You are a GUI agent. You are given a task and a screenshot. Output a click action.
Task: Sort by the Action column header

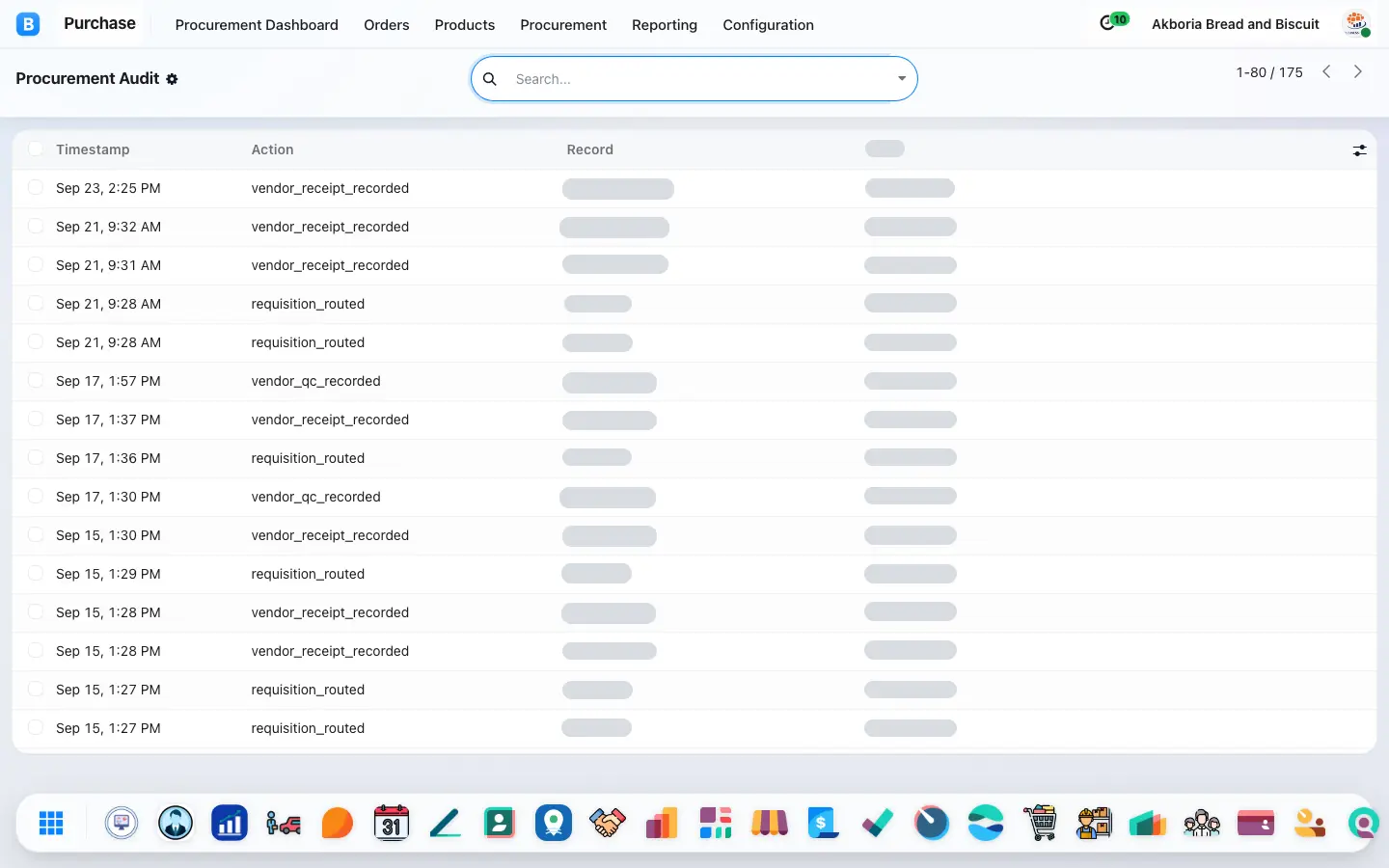coord(273,149)
